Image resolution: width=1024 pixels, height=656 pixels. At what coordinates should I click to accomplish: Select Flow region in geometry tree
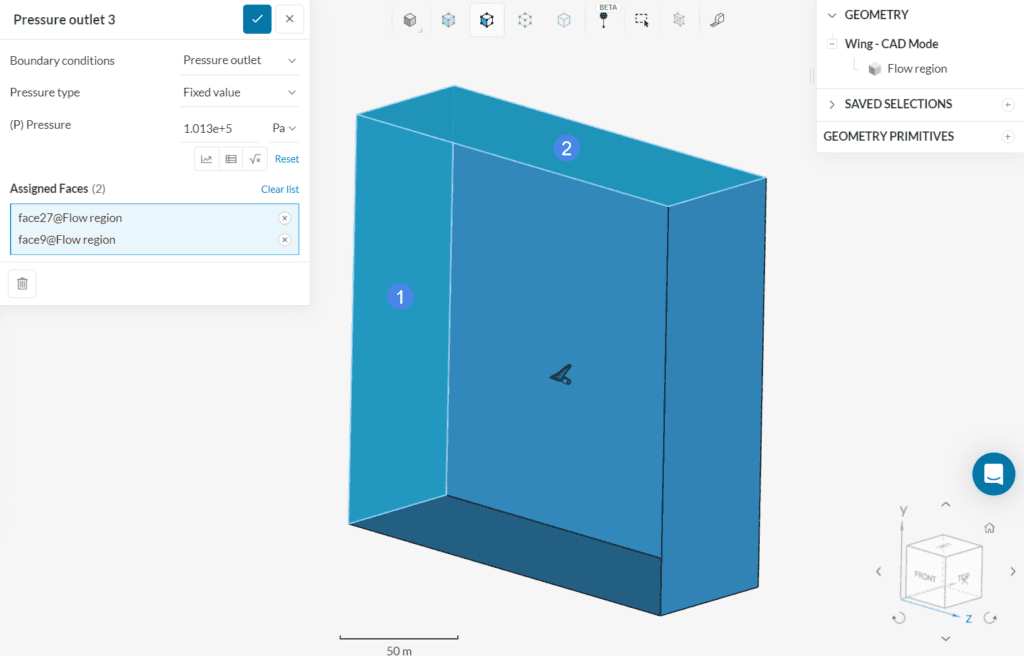[916, 69]
